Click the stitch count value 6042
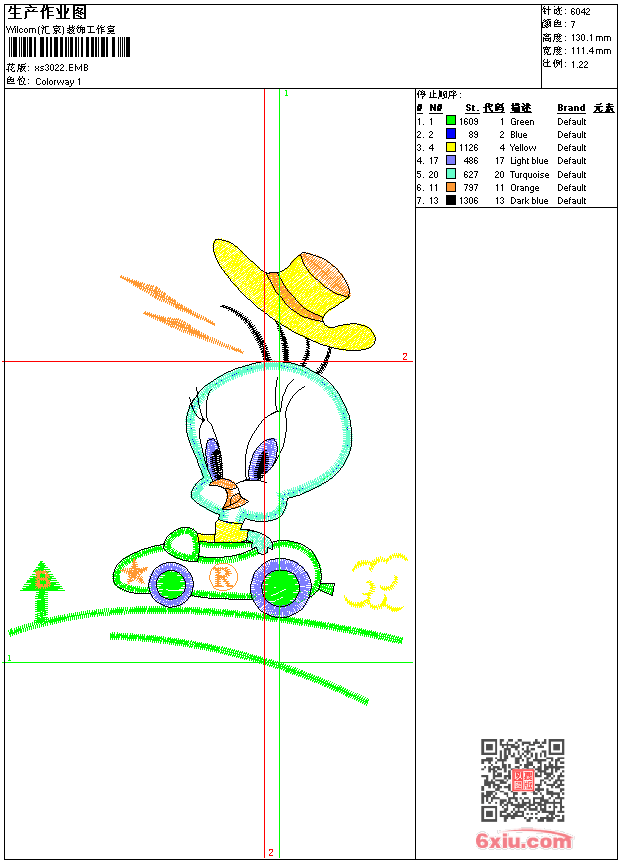 (580, 12)
